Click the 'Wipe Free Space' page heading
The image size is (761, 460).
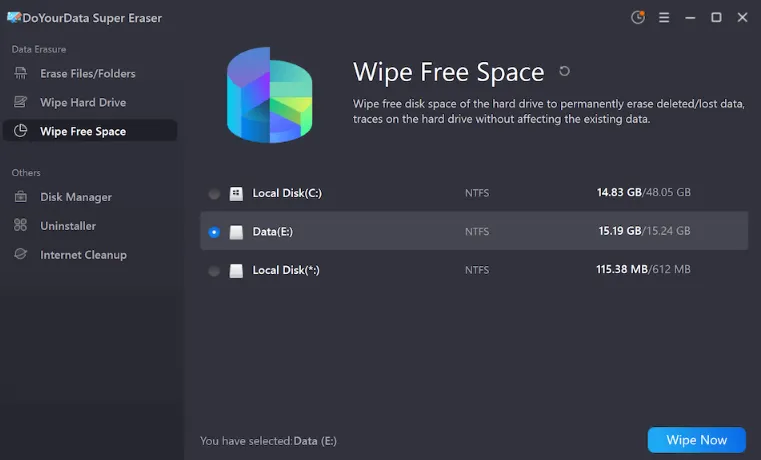pos(448,72)
